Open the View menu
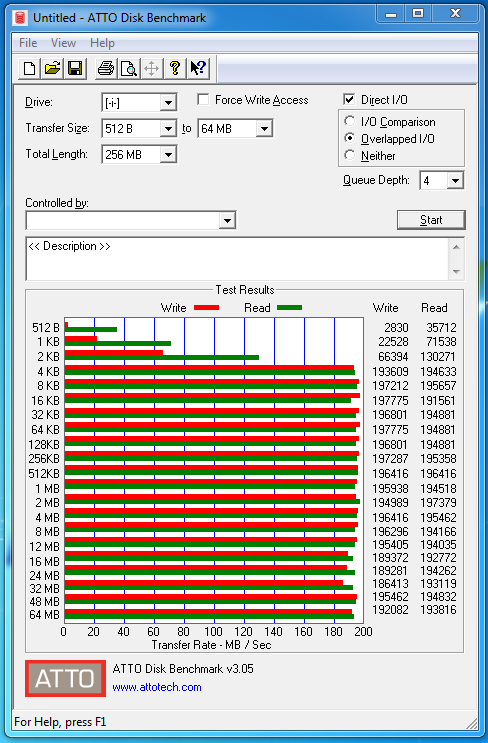 tap(63, 43)
